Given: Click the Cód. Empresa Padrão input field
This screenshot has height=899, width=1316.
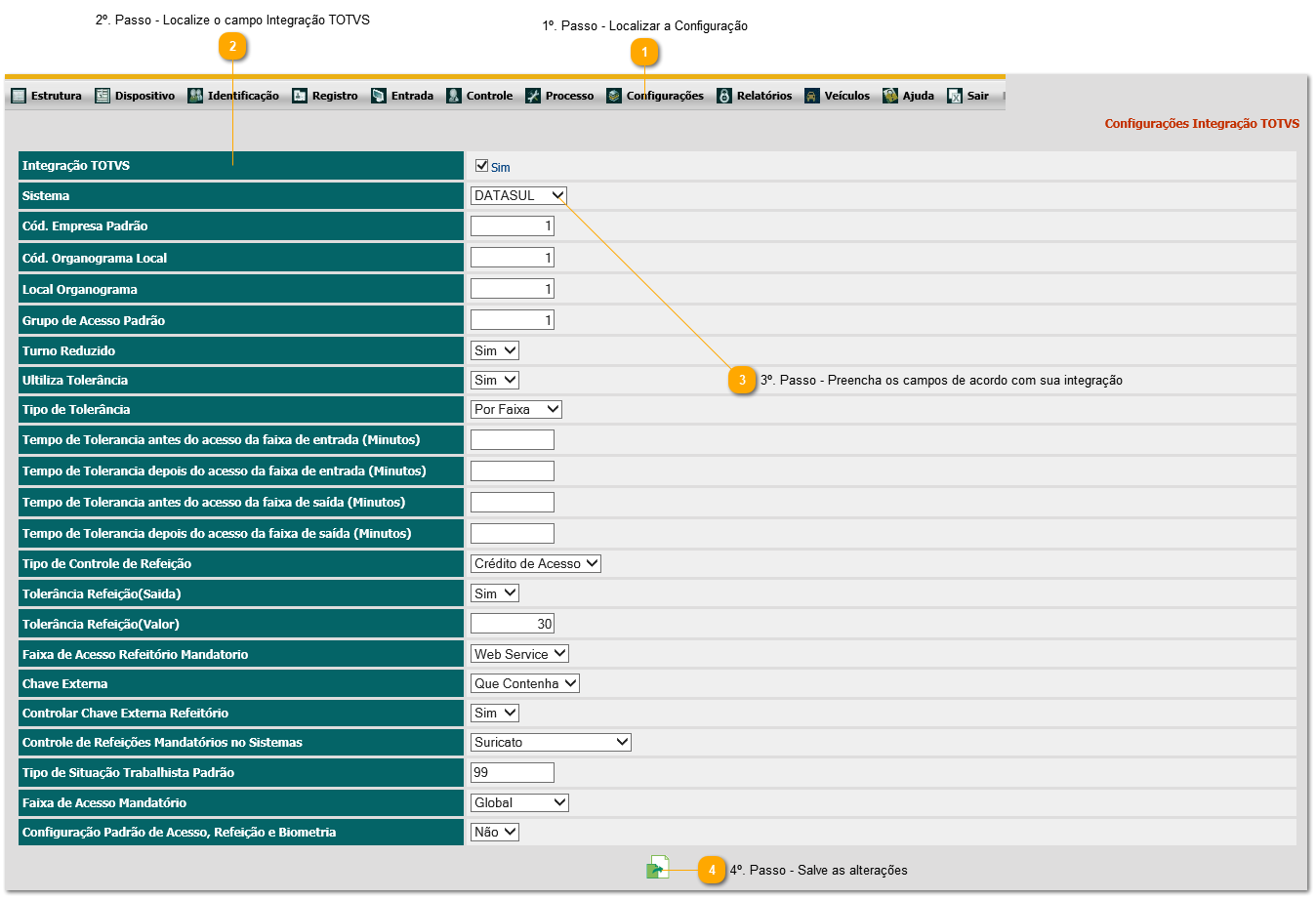Looking at the screenshot, I should click(x=513, y=226).
